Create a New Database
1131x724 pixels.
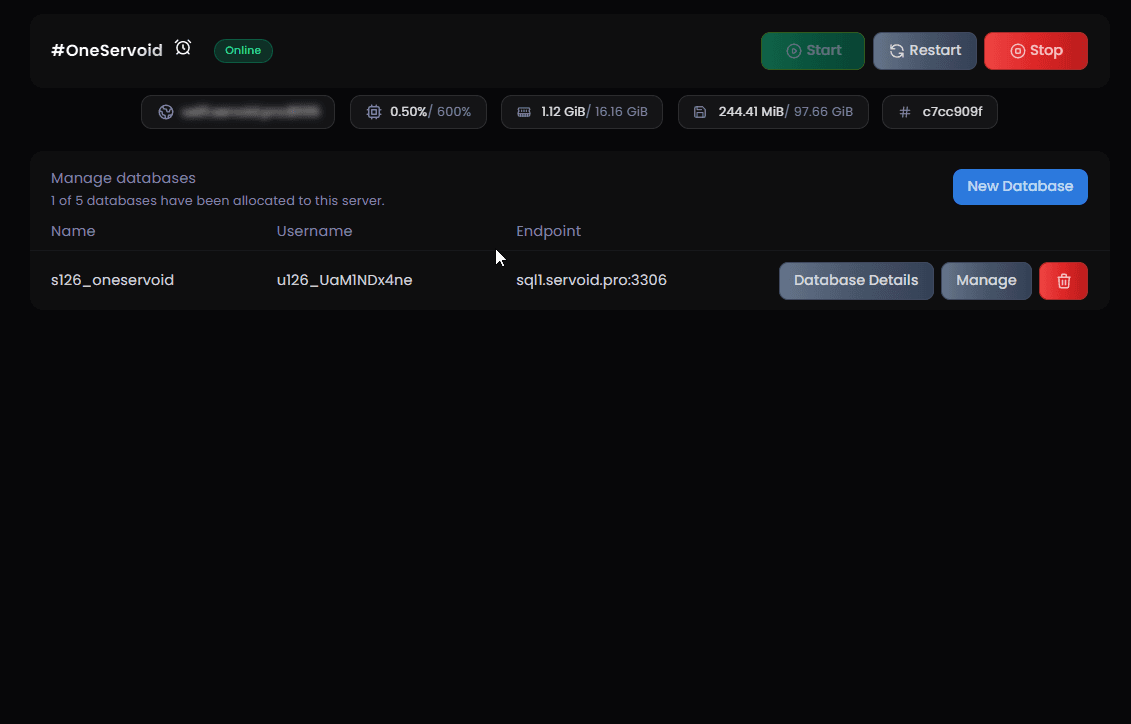click(x=1019, y=187)
